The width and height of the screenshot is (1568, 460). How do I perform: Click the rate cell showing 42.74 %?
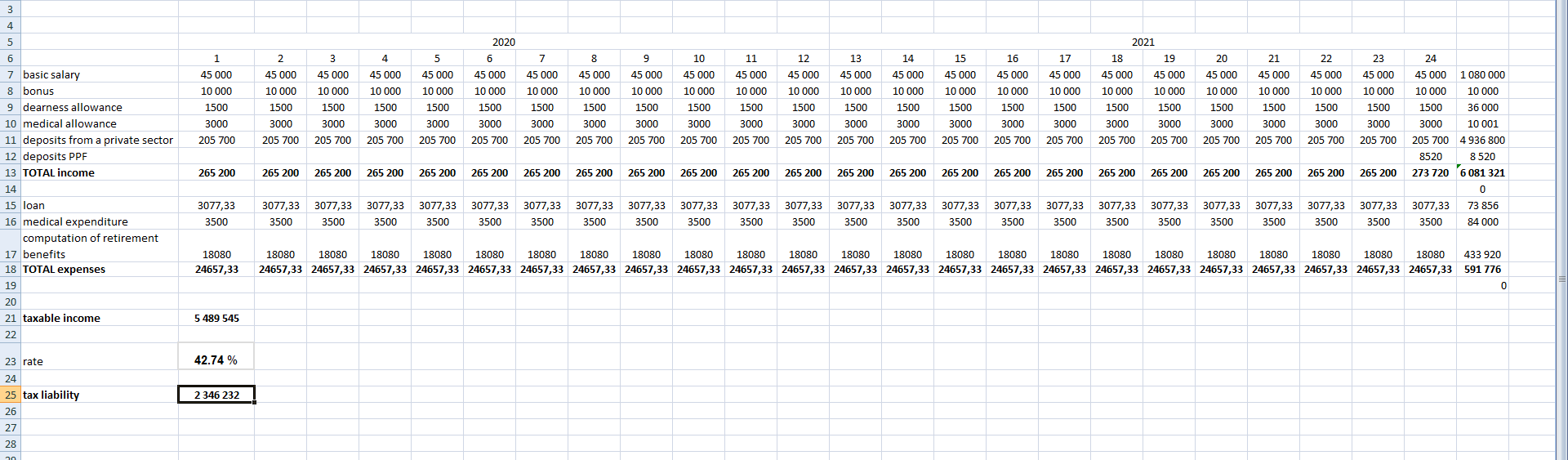click(216, 360)
